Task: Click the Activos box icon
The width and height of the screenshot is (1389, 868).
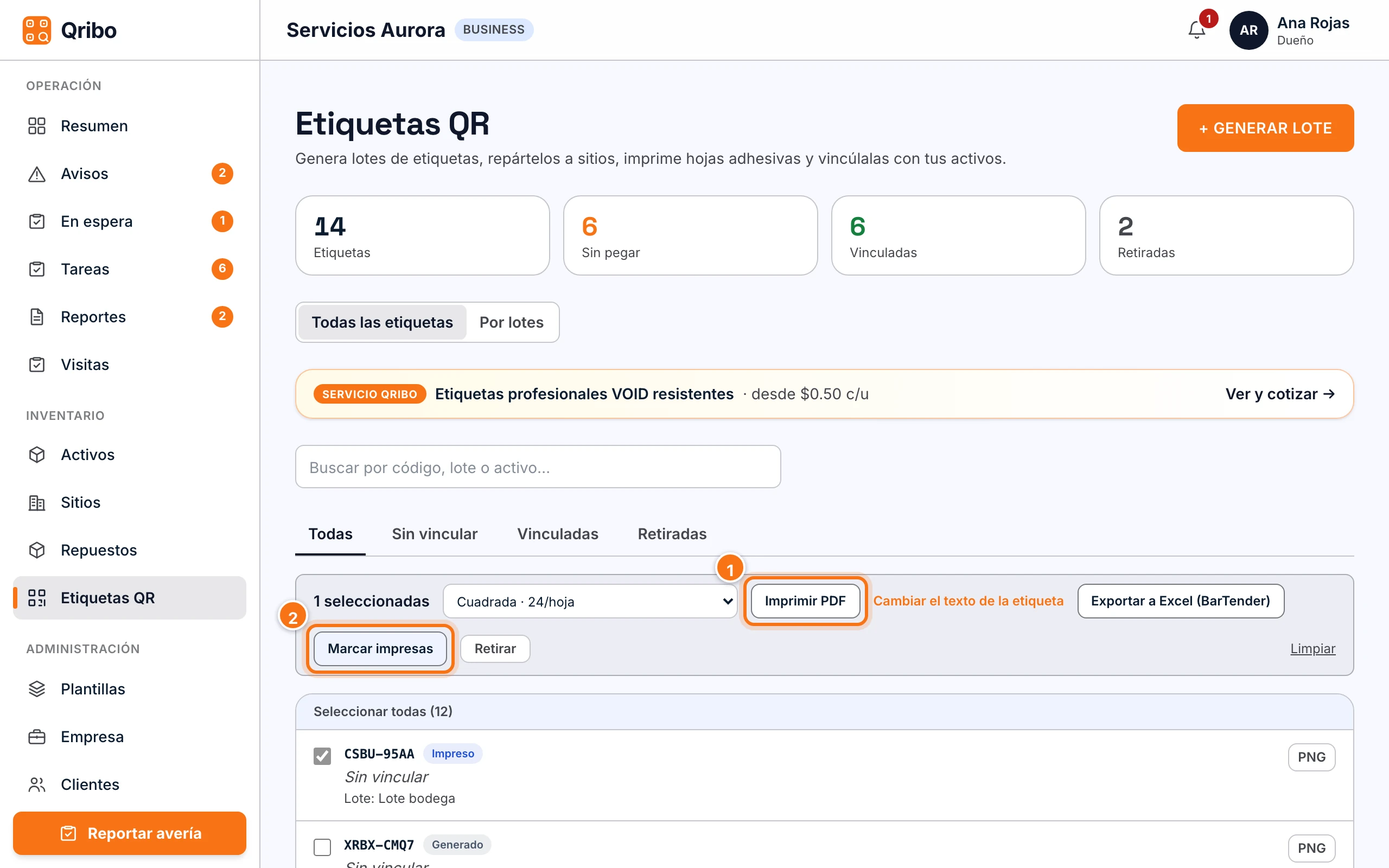Action: click(37, 454)
